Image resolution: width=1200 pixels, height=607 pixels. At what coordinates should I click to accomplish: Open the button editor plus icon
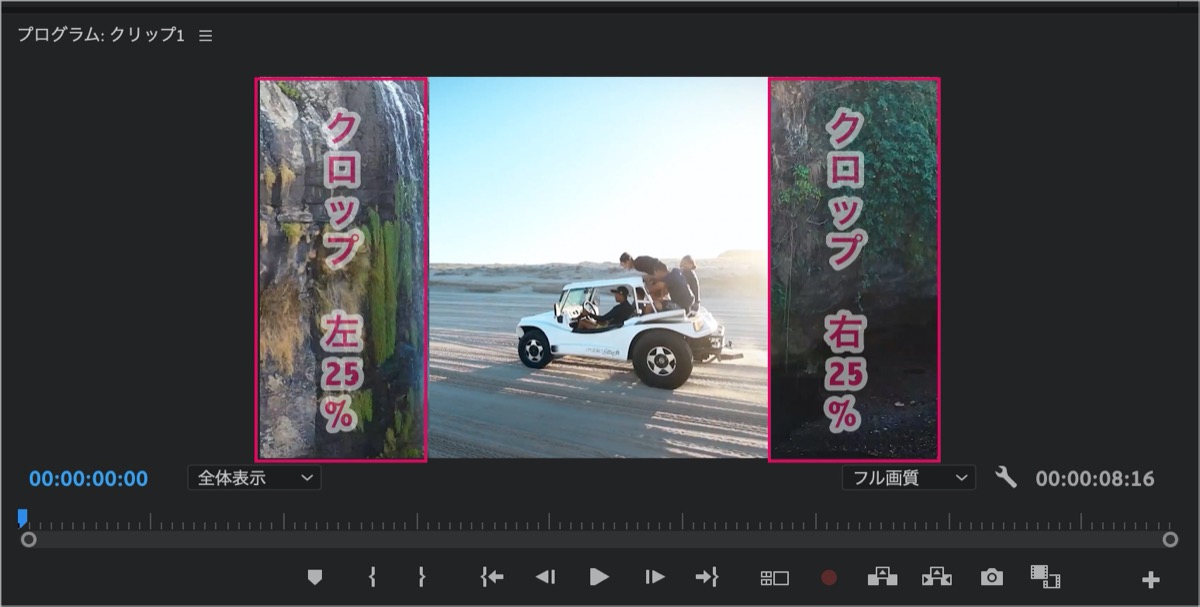pyautogui.click(x=1151, y=579)
